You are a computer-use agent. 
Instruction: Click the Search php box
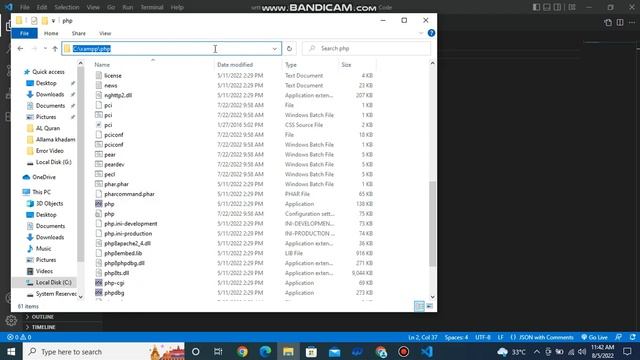tap(366, 49)
